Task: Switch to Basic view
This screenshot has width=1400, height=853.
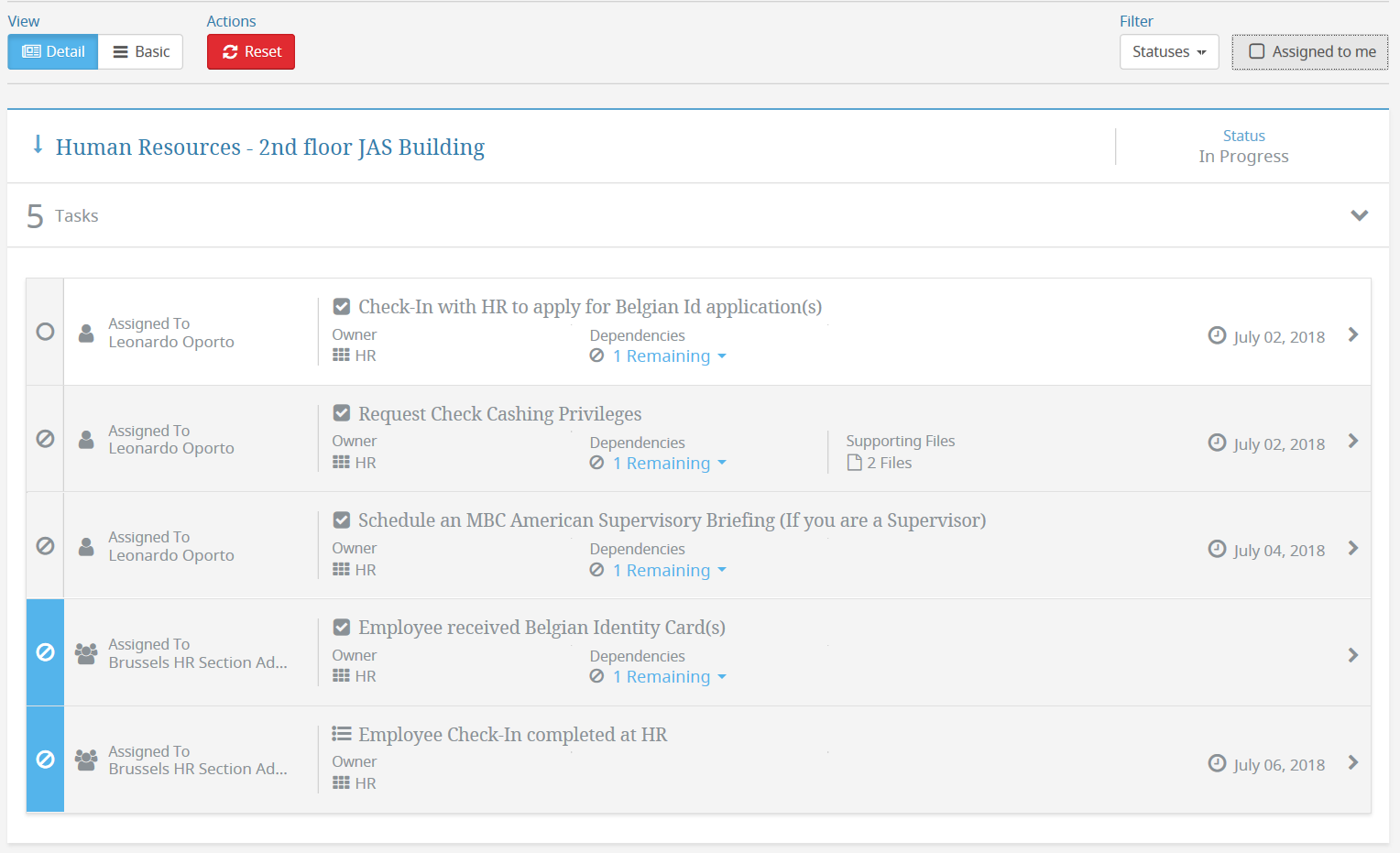Action: pos(141,52)
